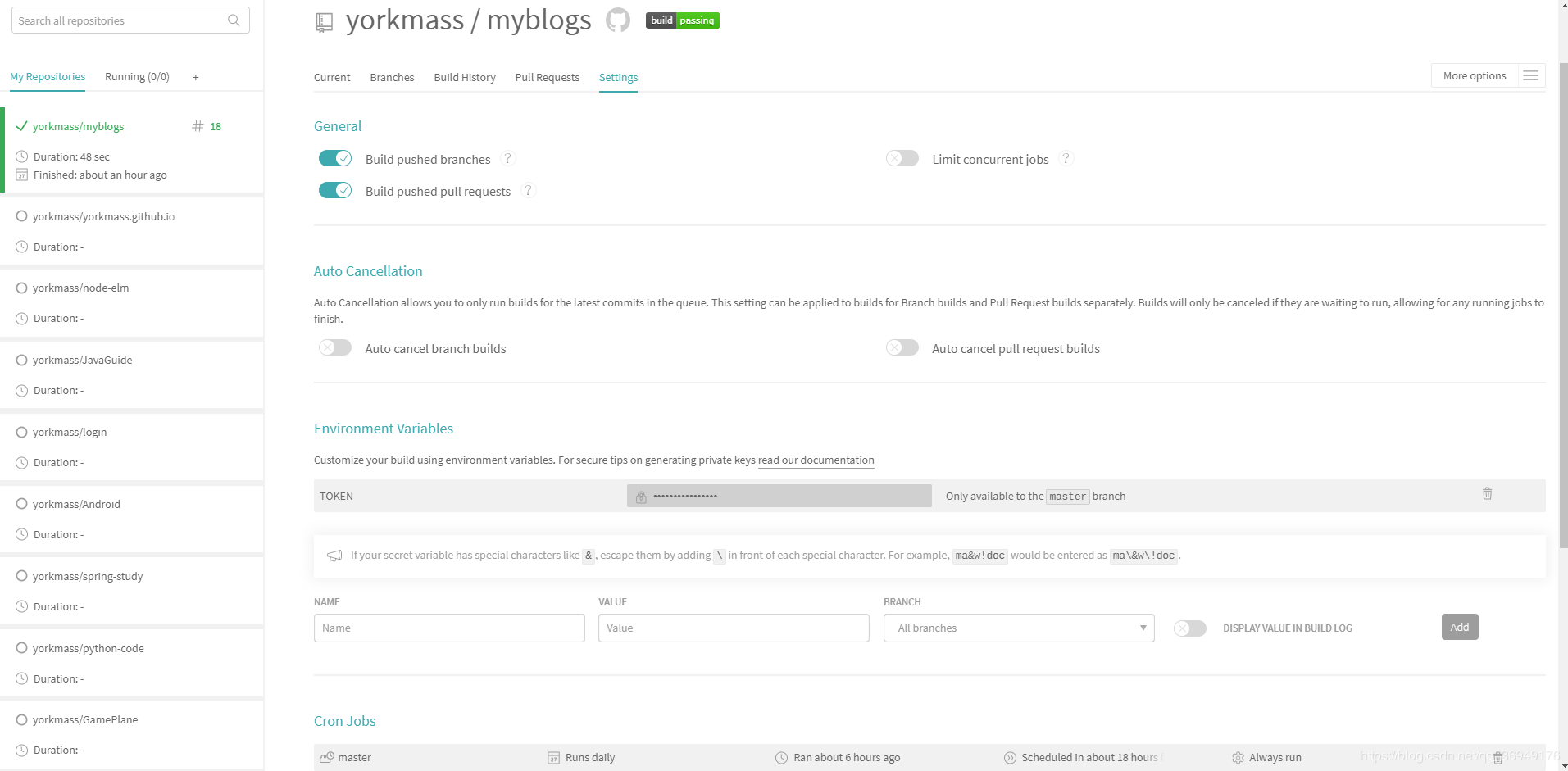Click the yorkmass owner name in header
The image size is (1568, 771).
pyautogui.click(x=404, y=20)
